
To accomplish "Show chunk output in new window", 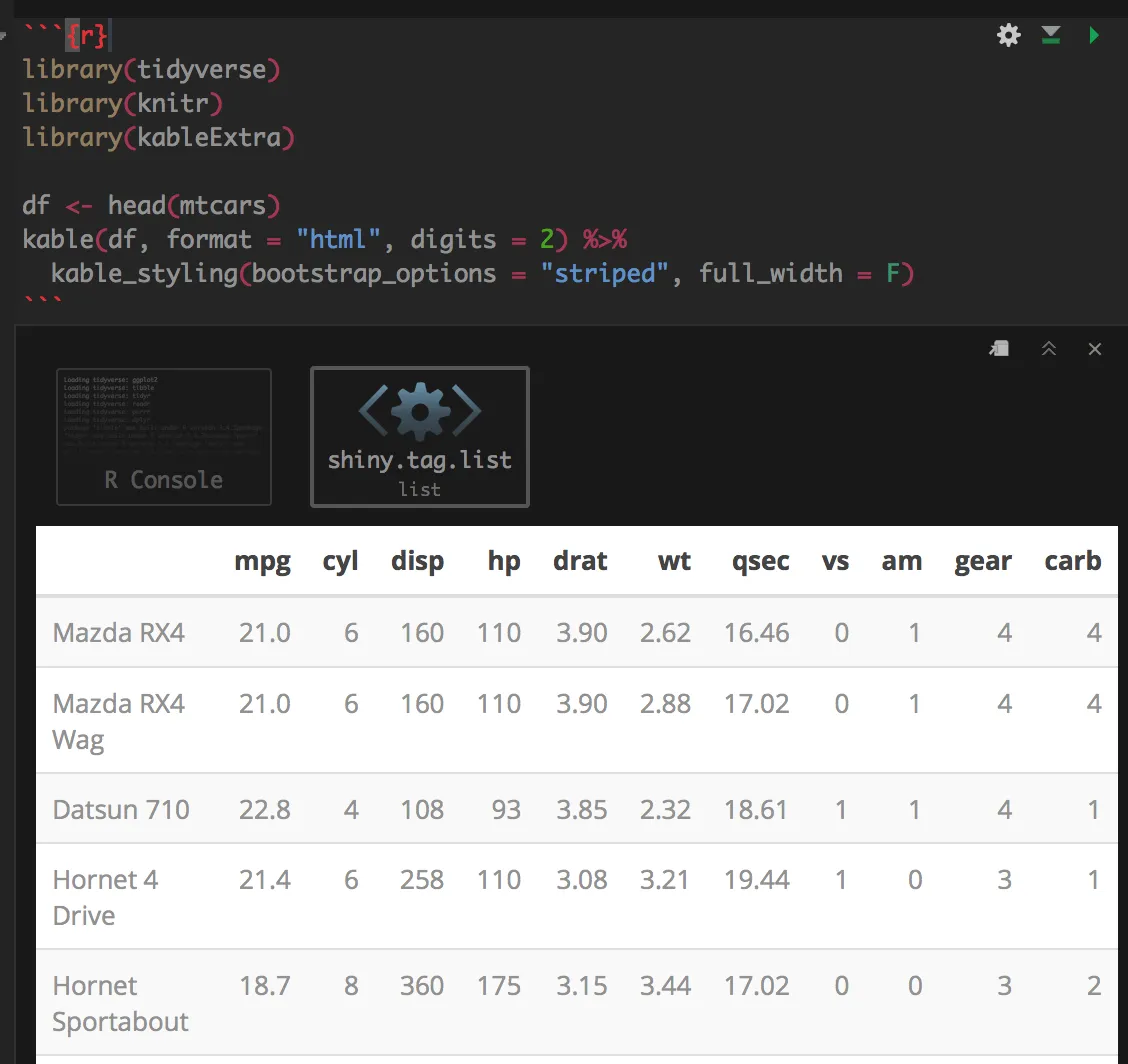I will click(999, 348).
